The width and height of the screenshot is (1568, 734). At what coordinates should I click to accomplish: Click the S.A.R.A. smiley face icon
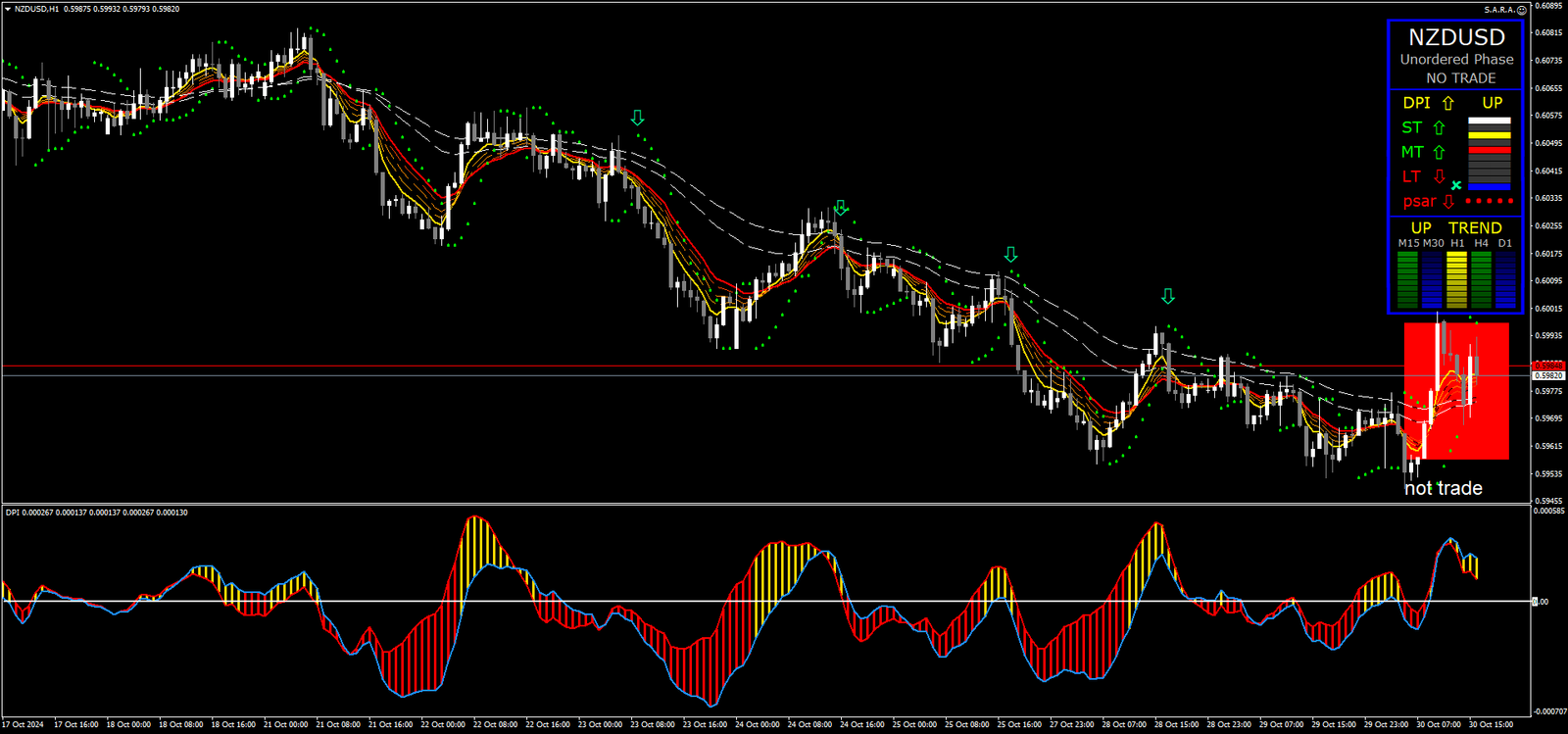1522,10
